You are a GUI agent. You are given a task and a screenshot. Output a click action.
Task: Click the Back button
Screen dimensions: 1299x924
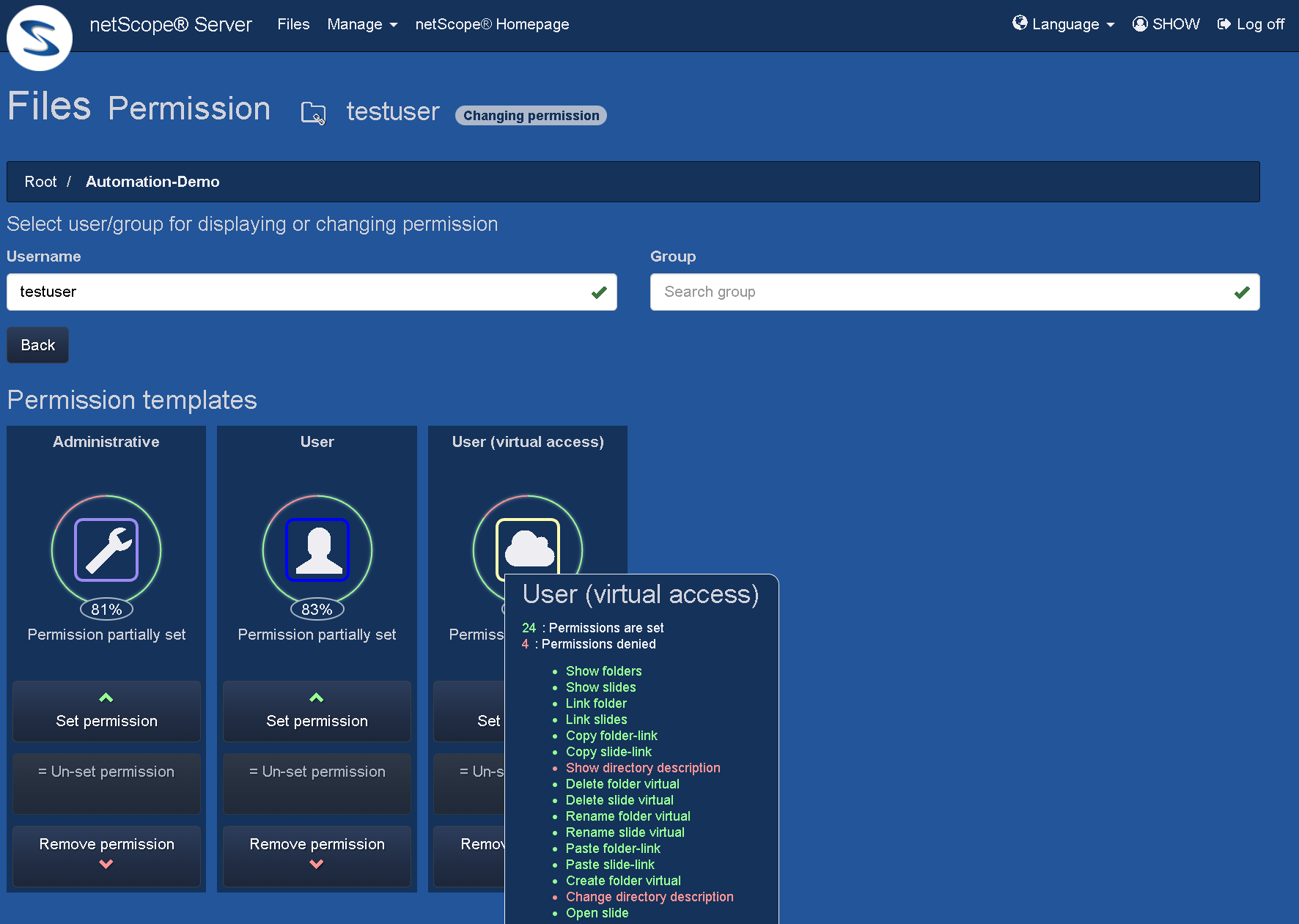[37, 344]
